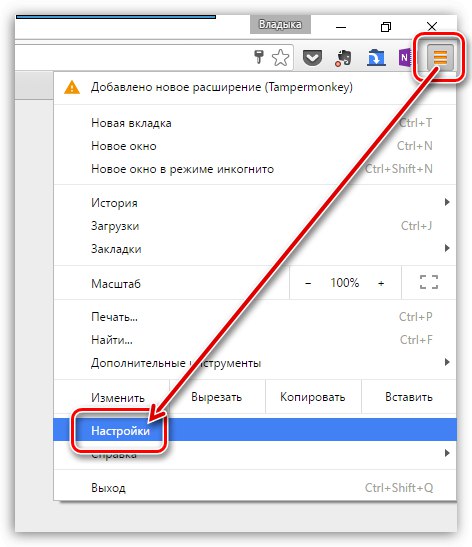The width and height of the screenshot is (472, 547).
Task: Choose Найти... from the menu
Action: pyautogui.click(x=255, y=339)
